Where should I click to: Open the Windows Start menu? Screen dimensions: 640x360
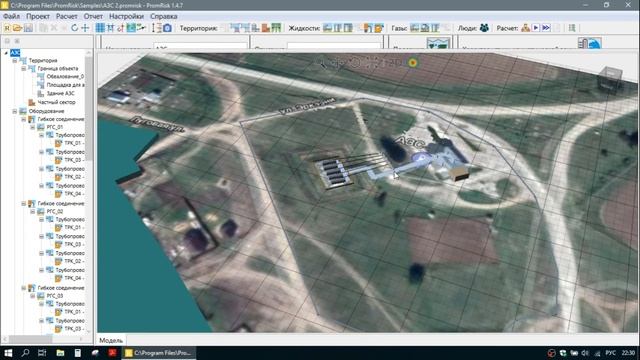(x=8, y=353)
